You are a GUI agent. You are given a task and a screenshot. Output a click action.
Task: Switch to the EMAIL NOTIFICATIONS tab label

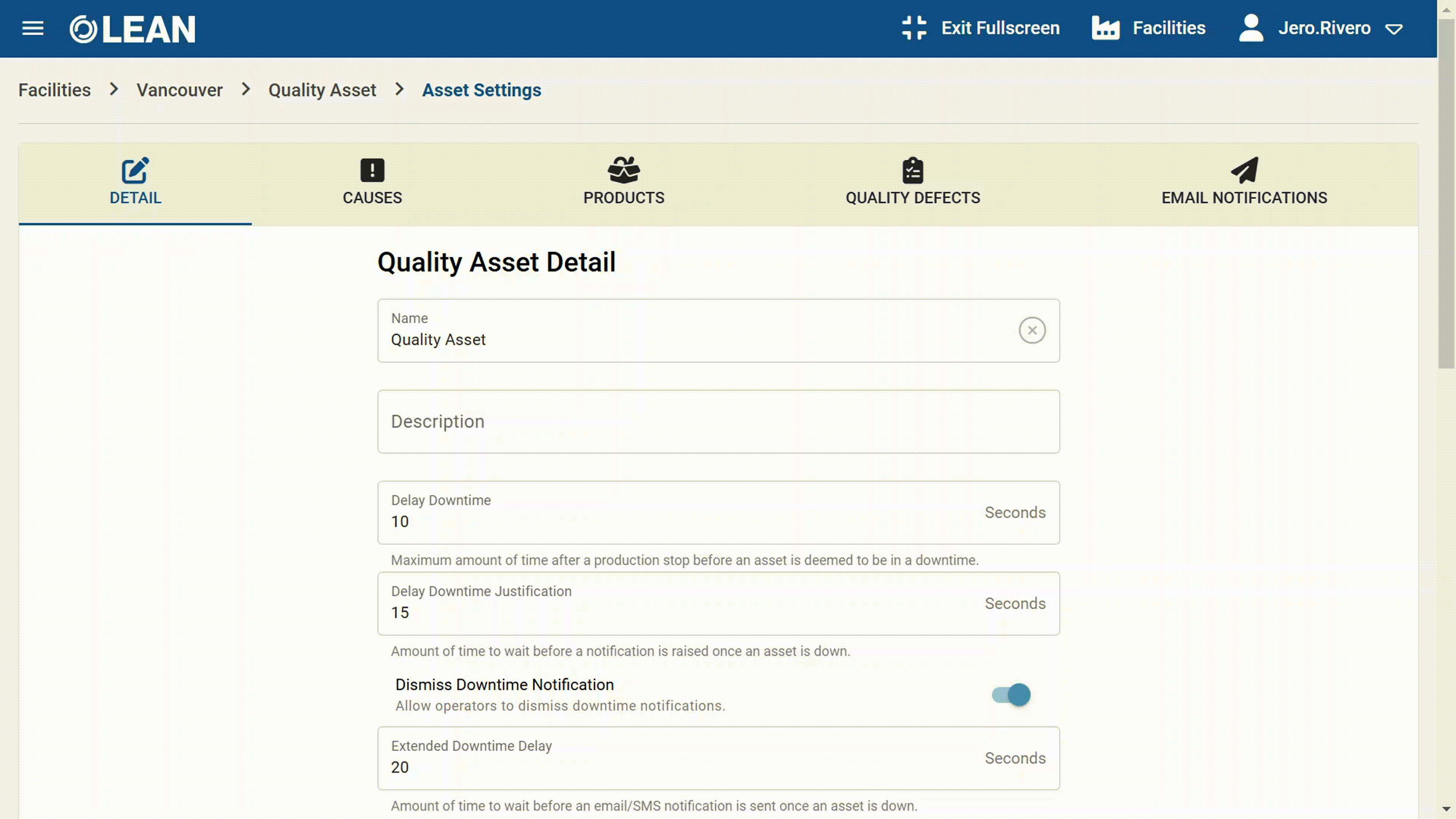[1244, 198]
